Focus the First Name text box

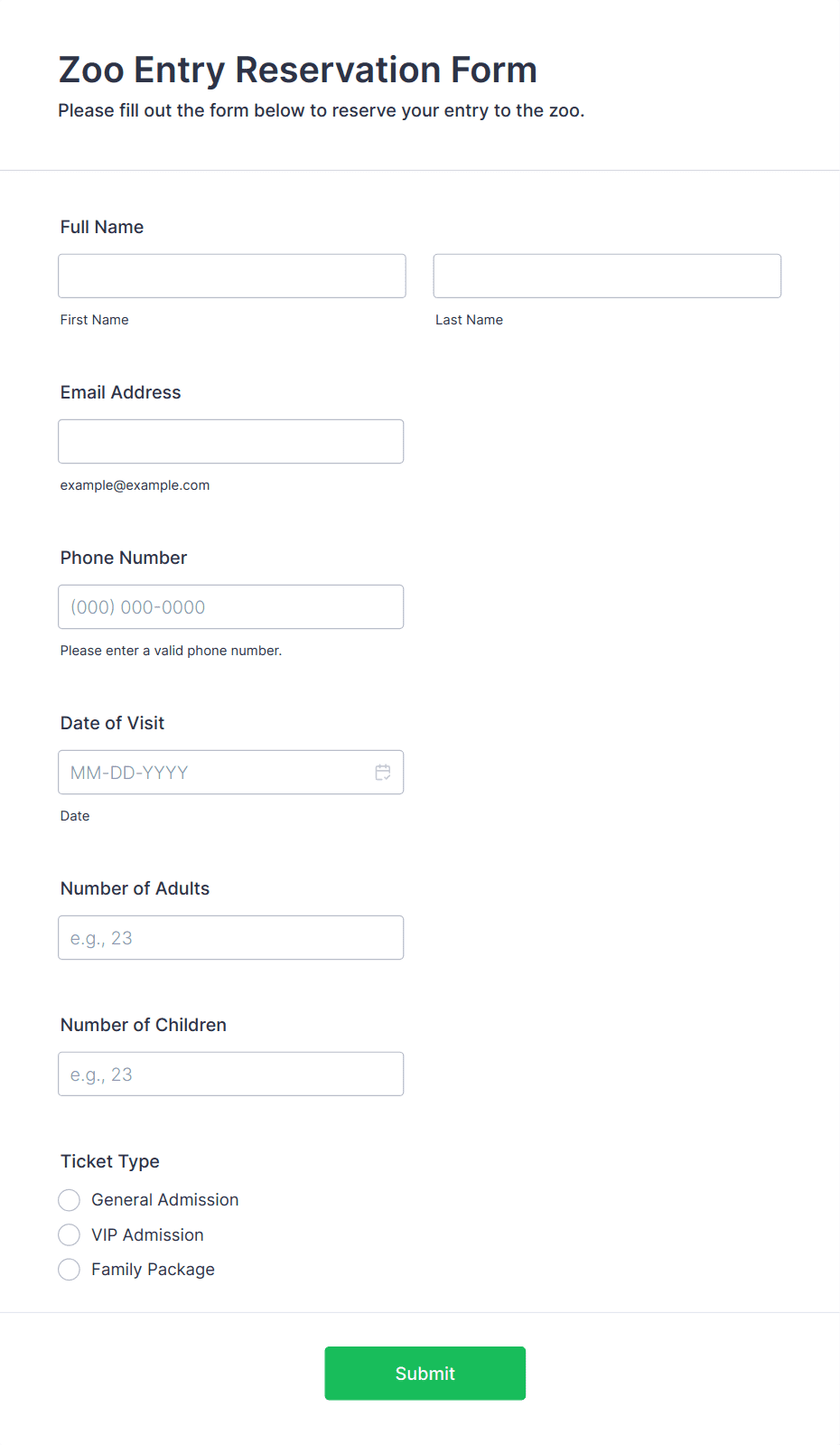coord(232,276)
